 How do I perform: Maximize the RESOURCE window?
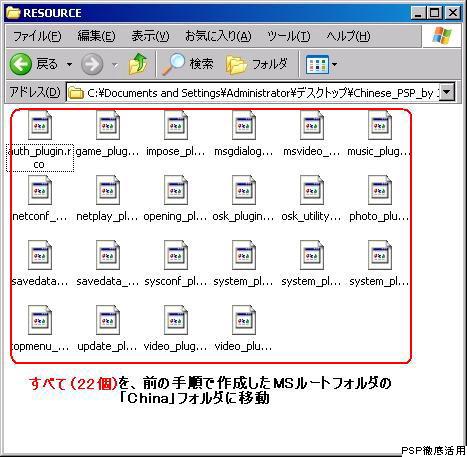click(x=435, y=13)
